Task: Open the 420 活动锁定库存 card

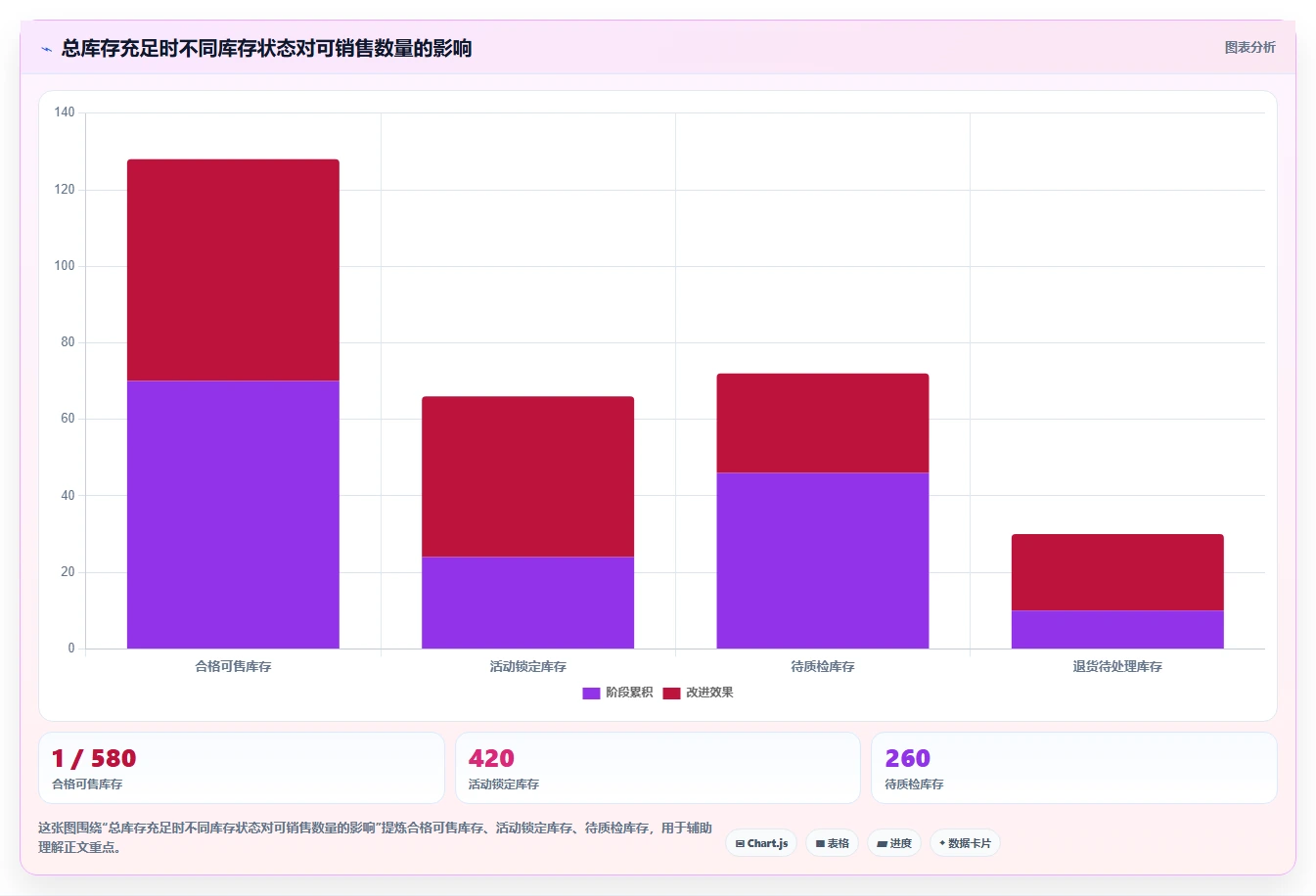Action: click(x=658, y=768)
